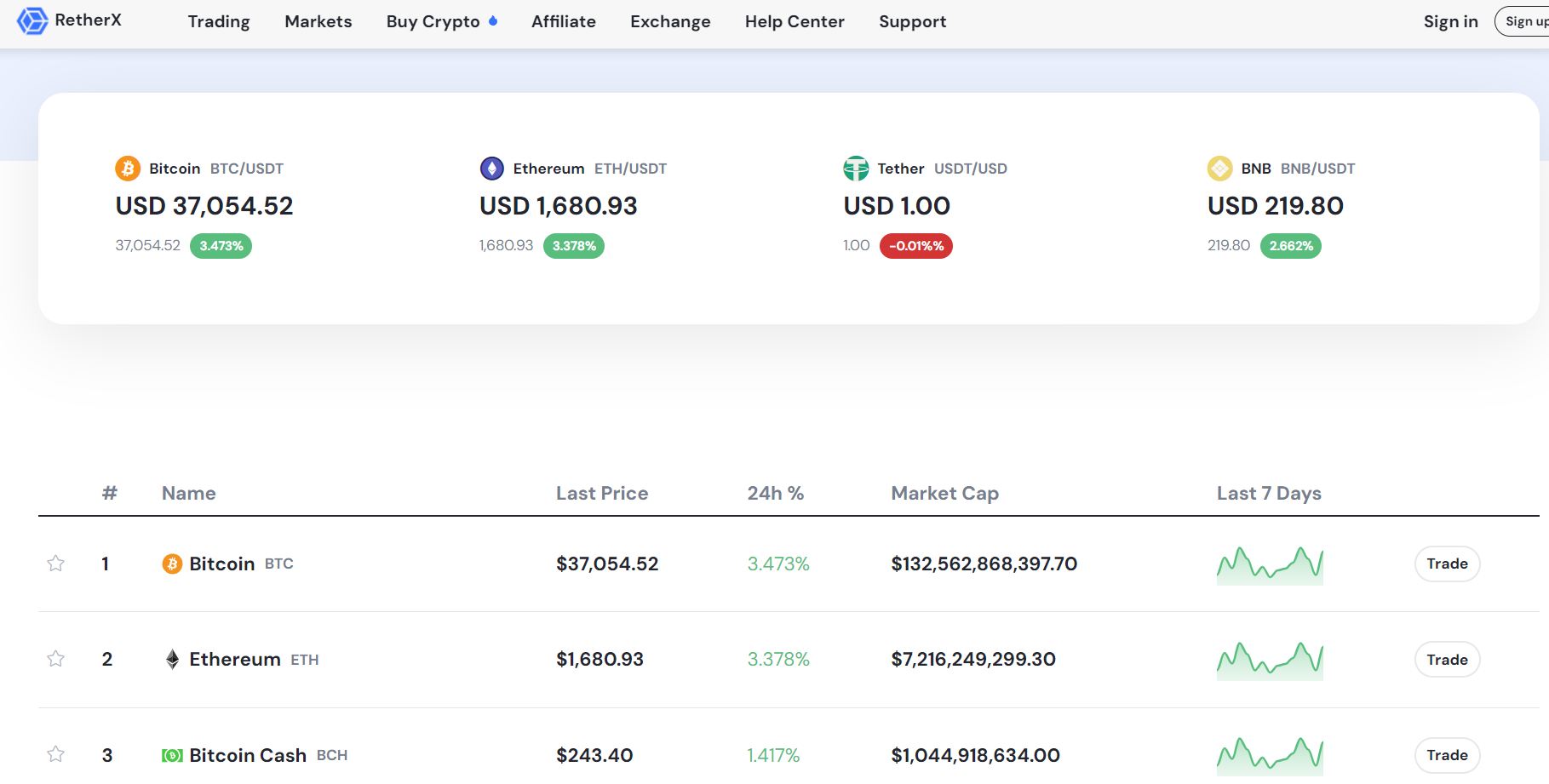Click the BTC/USDT pair label
This screenshot has width=1549, height=784.
tap(247, 169)
